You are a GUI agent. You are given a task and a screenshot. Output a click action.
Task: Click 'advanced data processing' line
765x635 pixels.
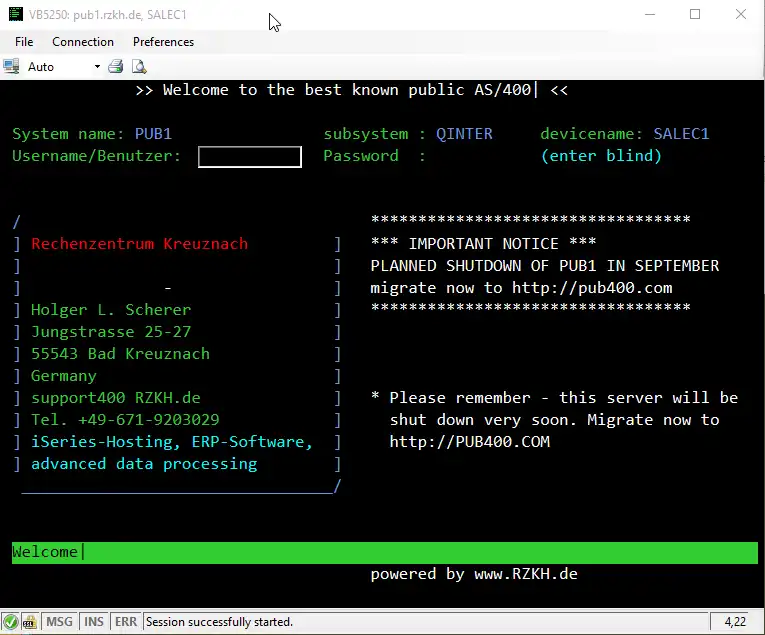[144, 464]
